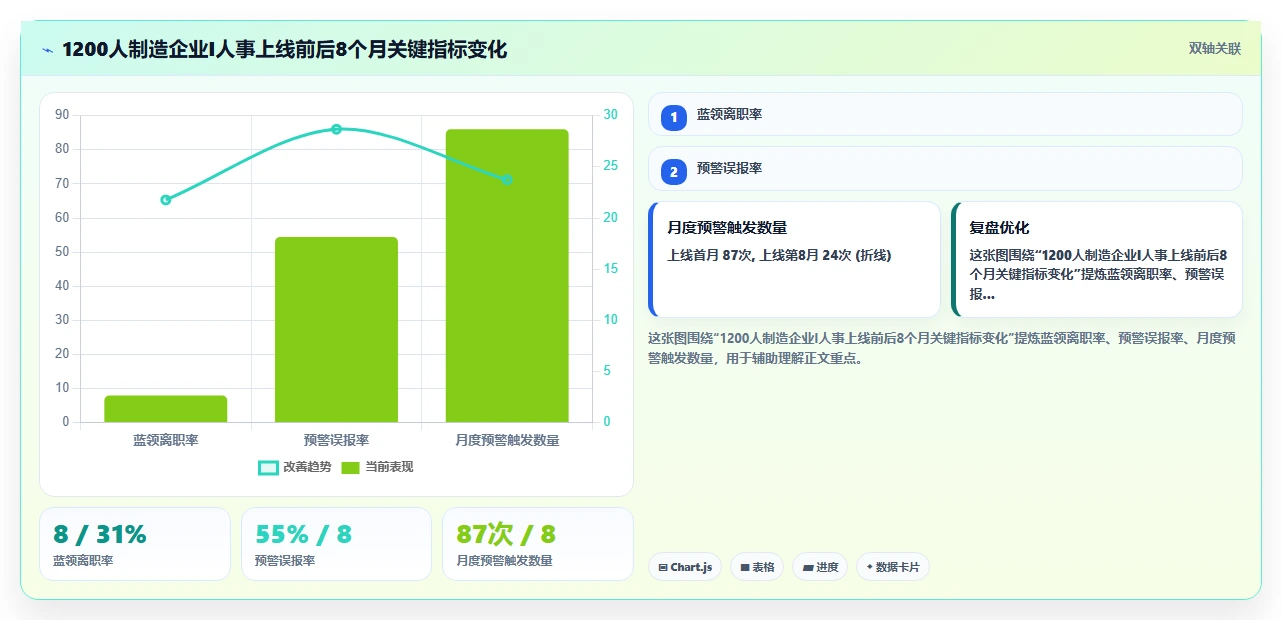Click the 月度预警触发数量 green bar
Screen dimensions: 1282x620
point(507,276)
